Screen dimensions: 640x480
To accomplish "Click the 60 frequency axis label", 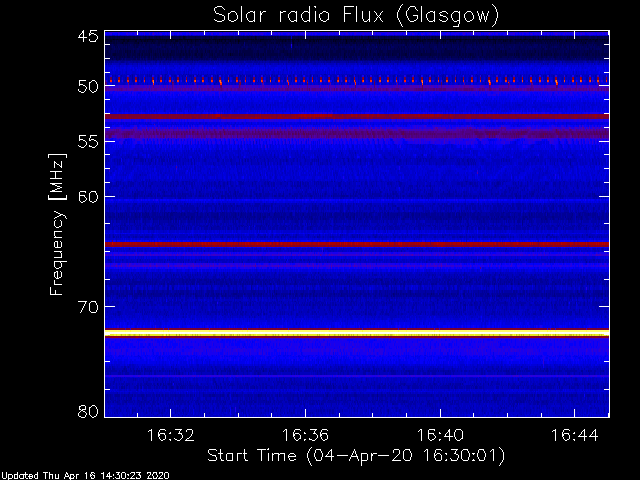I will (x=88, y=197).
